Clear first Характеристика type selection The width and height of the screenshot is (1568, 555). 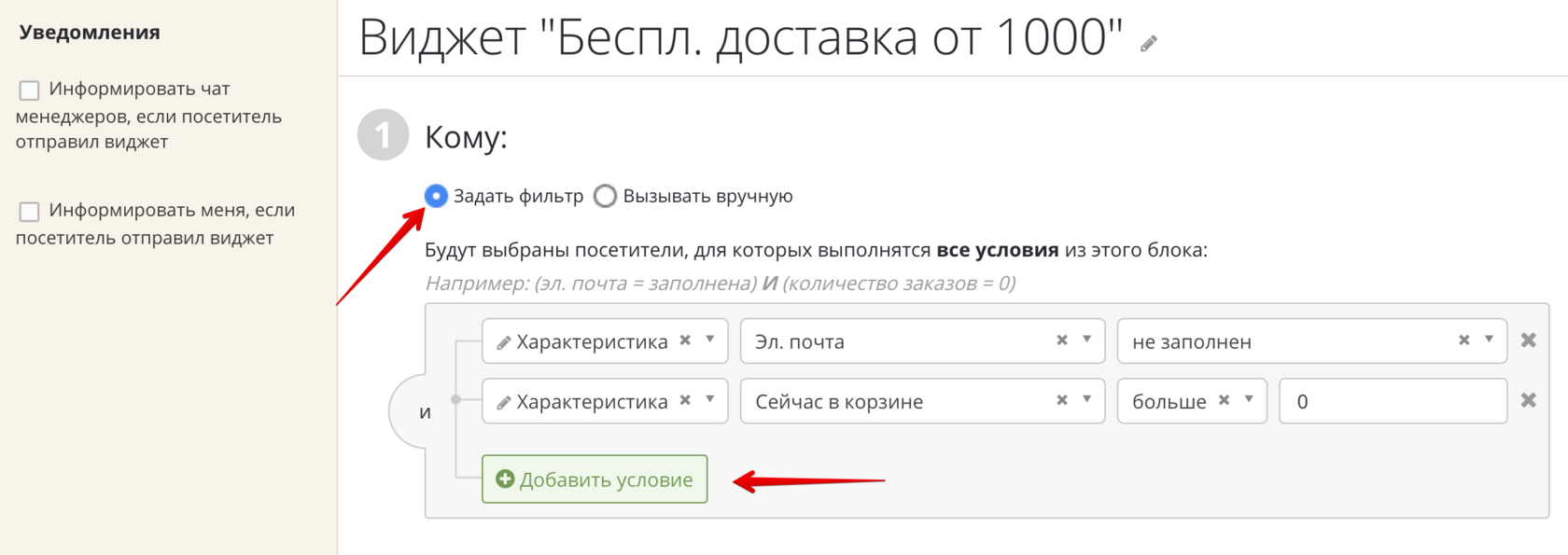click(685, 340)
